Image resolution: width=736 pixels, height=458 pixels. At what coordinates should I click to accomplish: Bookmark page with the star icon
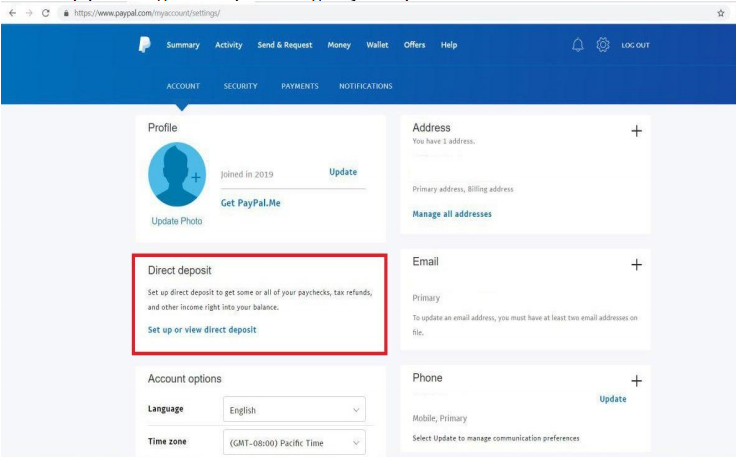tap(721, 10)
